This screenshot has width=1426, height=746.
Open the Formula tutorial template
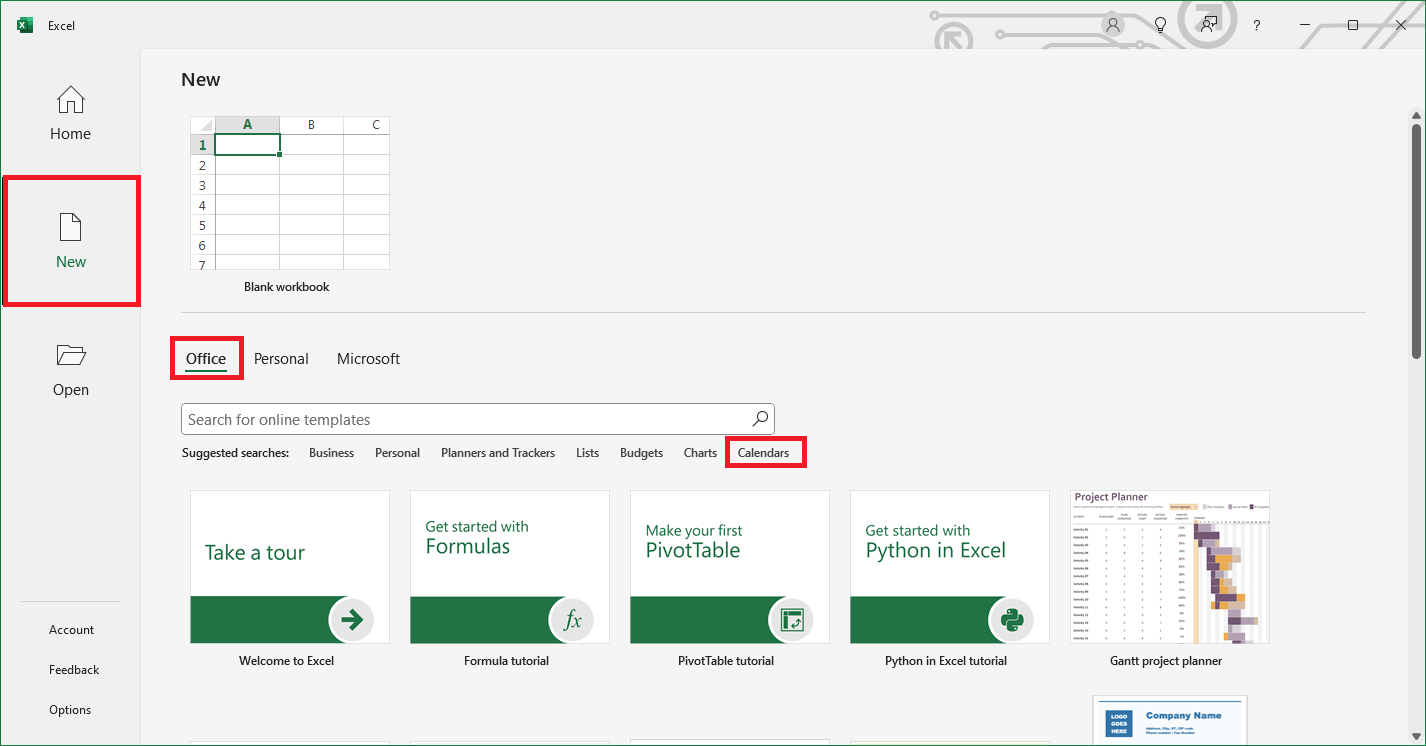[x=510, y=567]
